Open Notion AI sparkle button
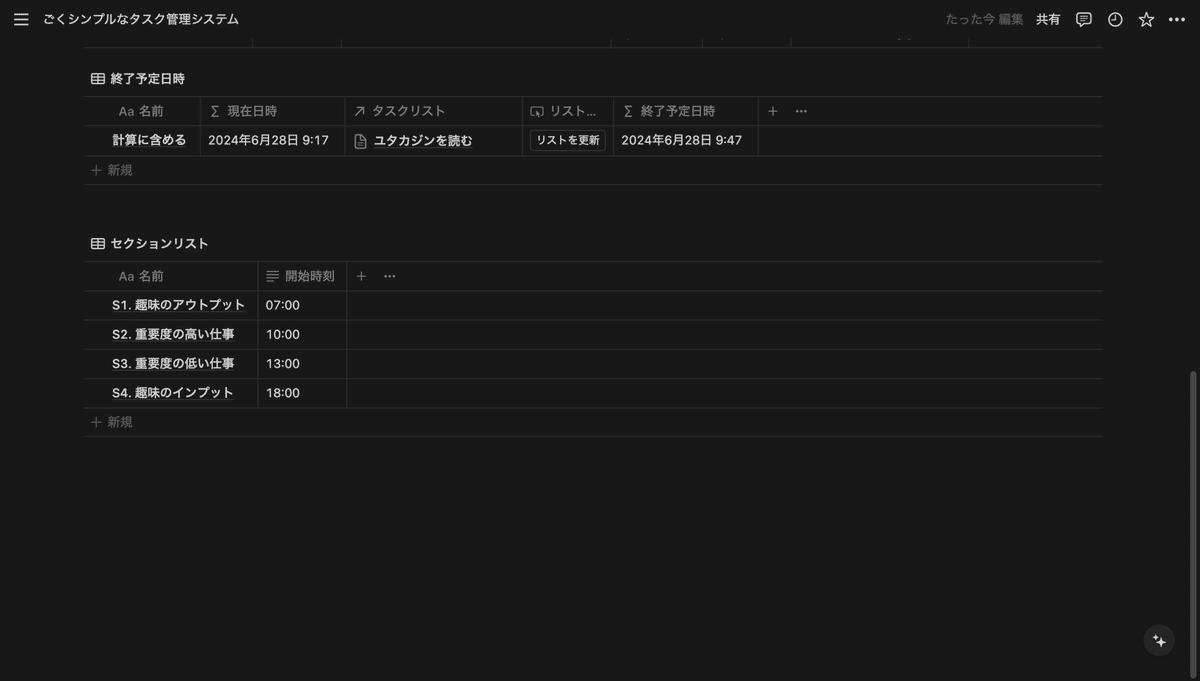 point(1159,641)
